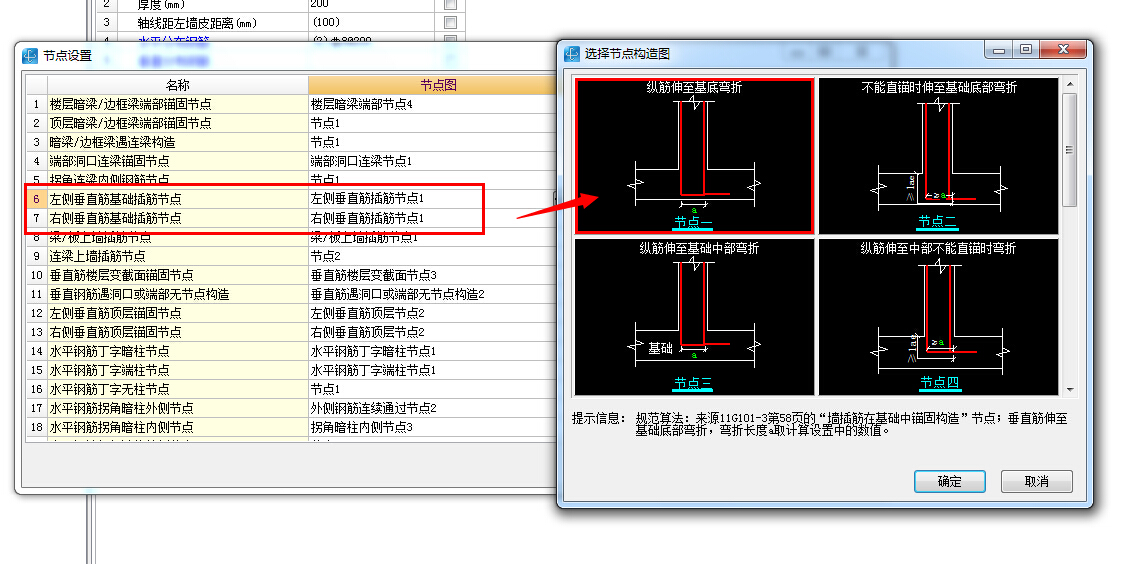Click cell 节点2 in row 9
The height and width of the screenshot is (564, 1134).
[x=432, y=256]
